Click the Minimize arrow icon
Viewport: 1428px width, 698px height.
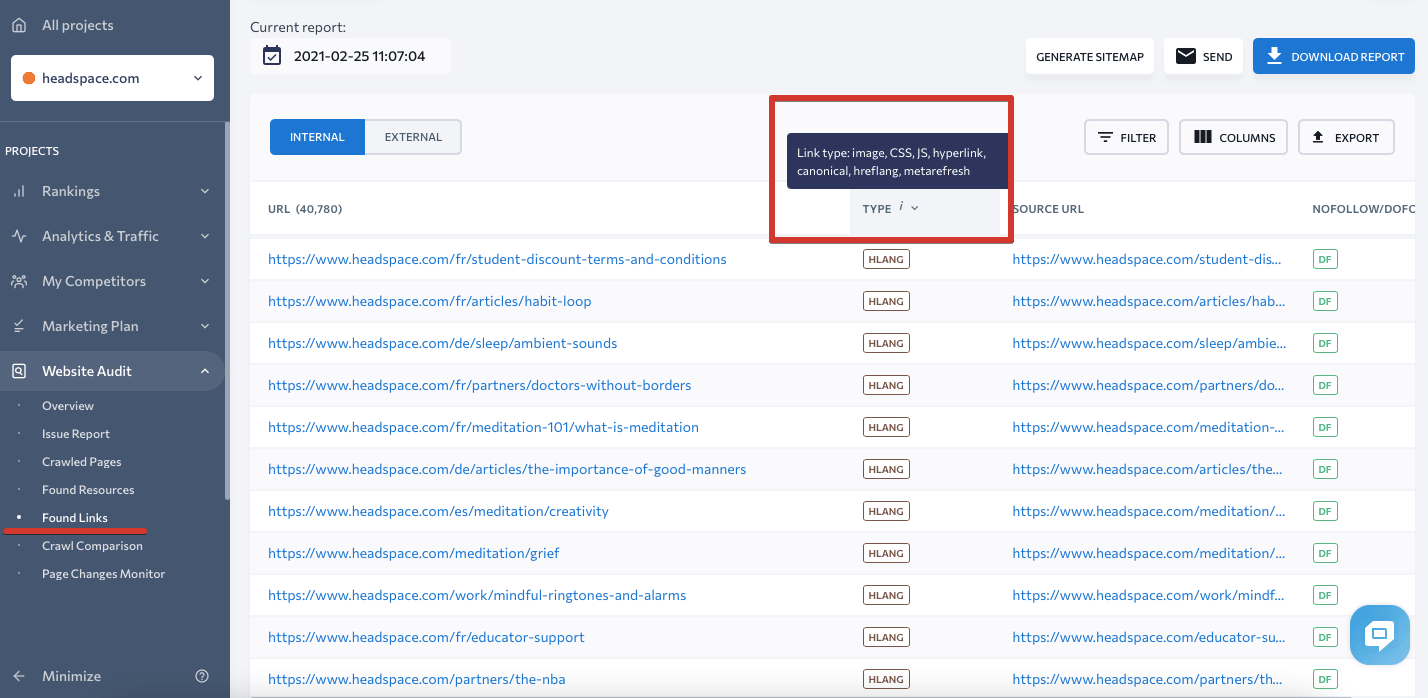coord(19,676)
